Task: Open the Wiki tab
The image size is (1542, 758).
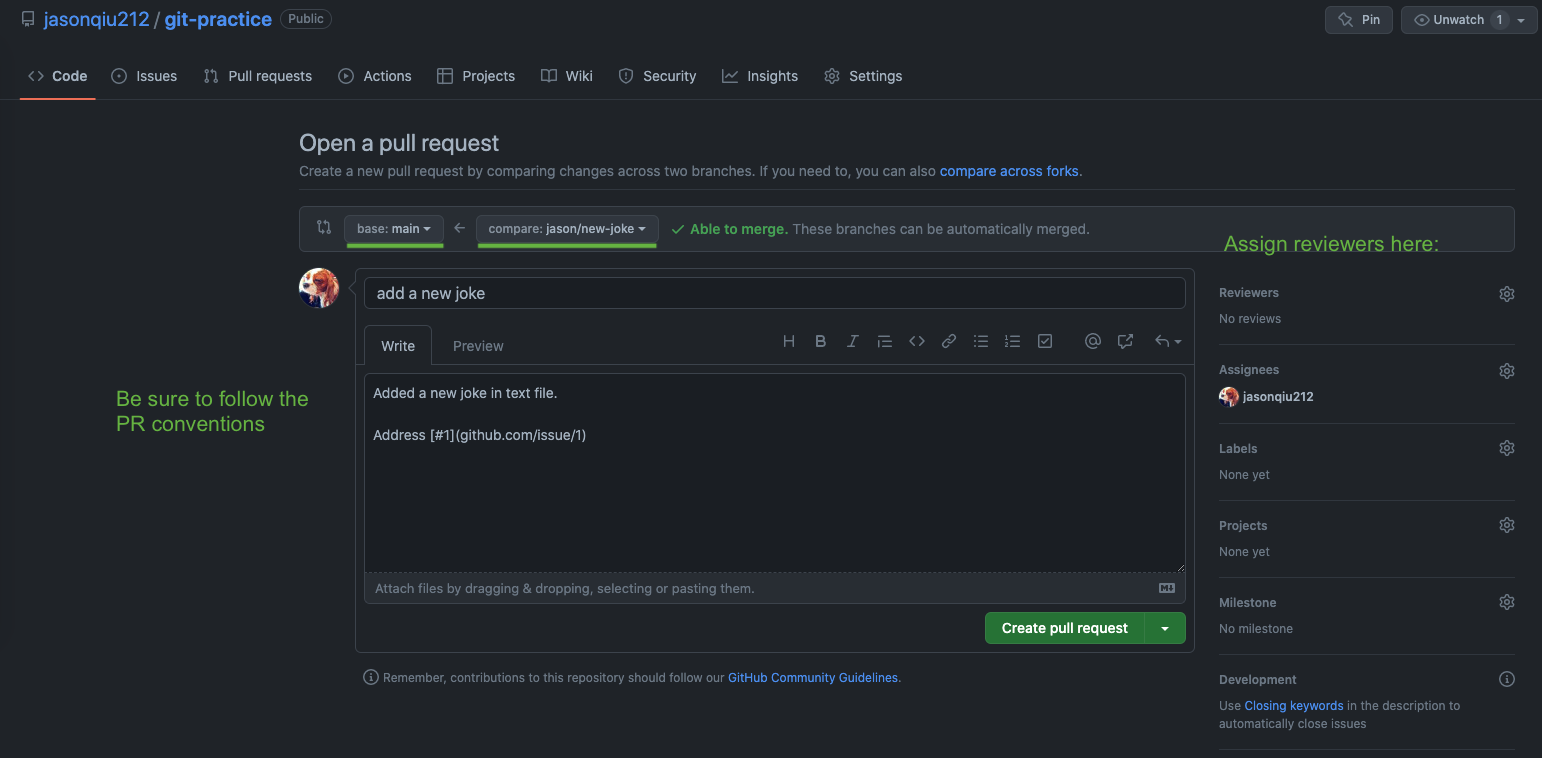Action: click(567, 76)
